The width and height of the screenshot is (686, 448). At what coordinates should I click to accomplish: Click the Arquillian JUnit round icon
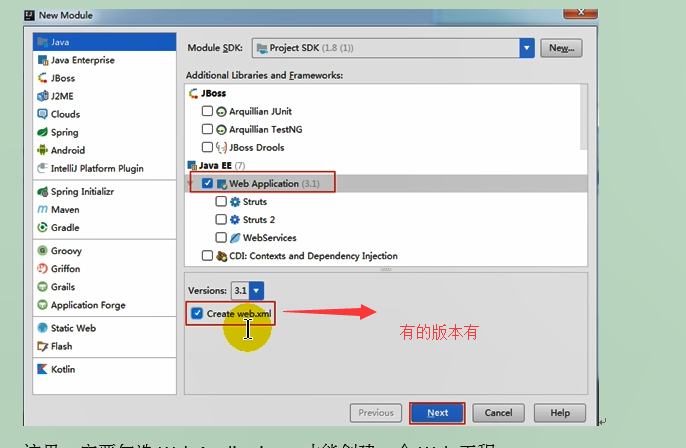pos(221,112)
